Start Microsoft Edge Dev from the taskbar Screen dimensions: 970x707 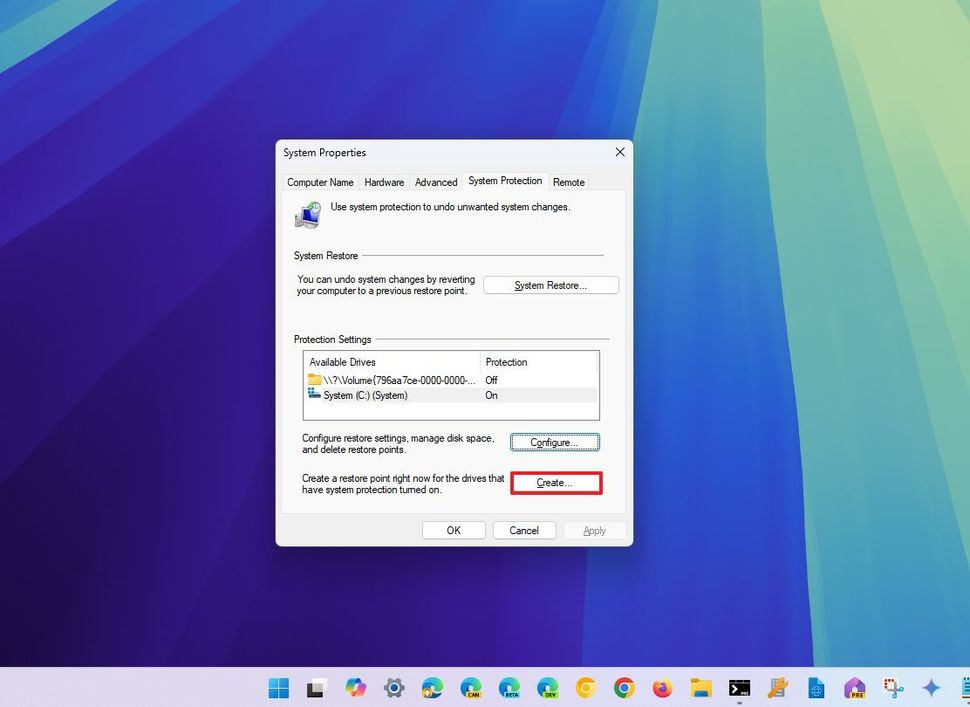pyautogui.click(x=546, y=688)
